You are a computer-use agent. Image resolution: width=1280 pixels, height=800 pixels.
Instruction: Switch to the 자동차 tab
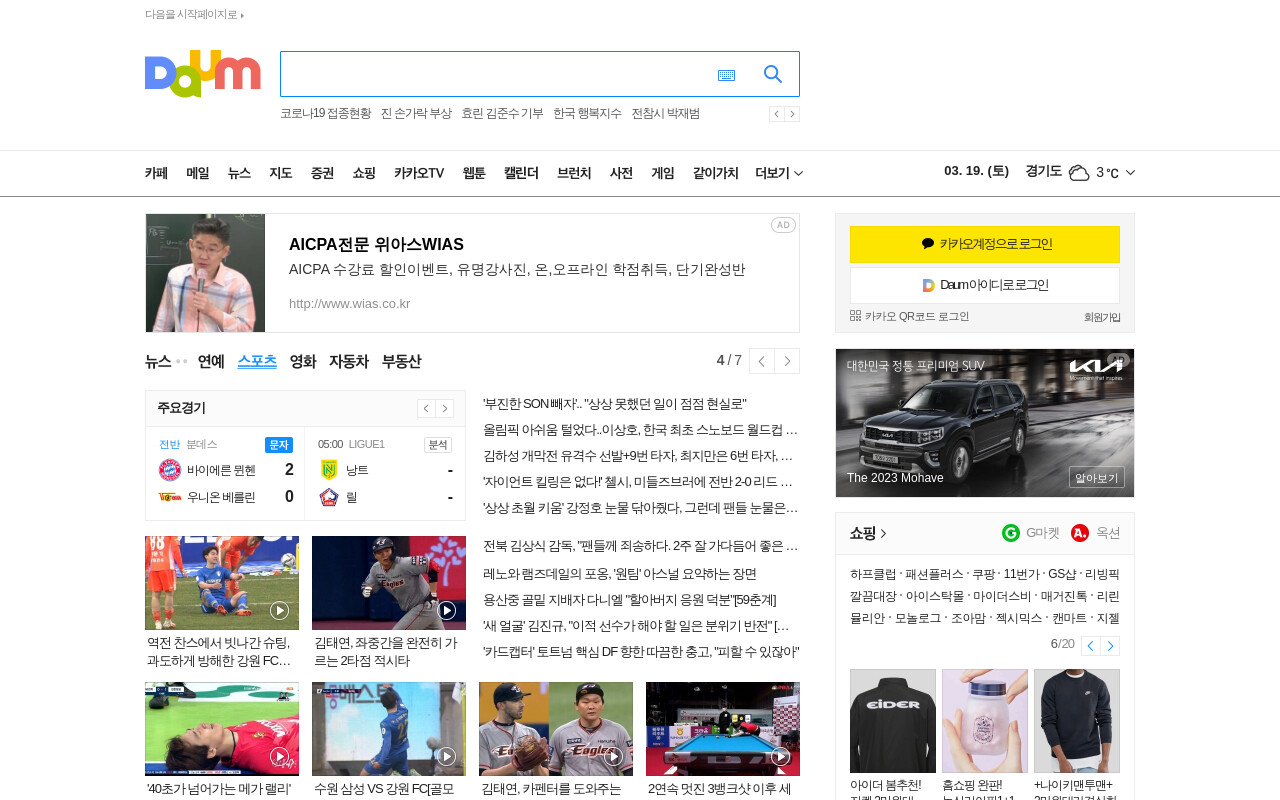(x=349, y=361)
